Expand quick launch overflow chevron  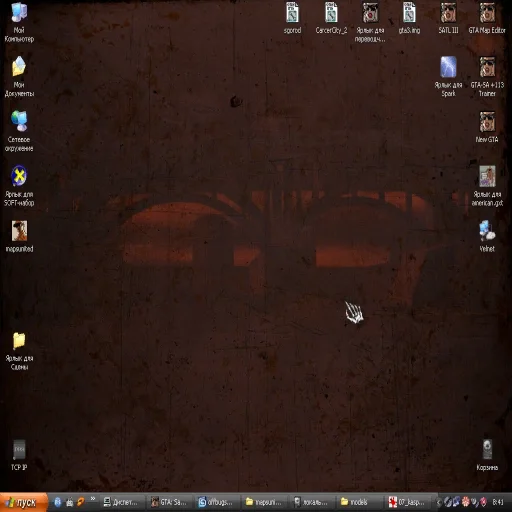[93, 499]
